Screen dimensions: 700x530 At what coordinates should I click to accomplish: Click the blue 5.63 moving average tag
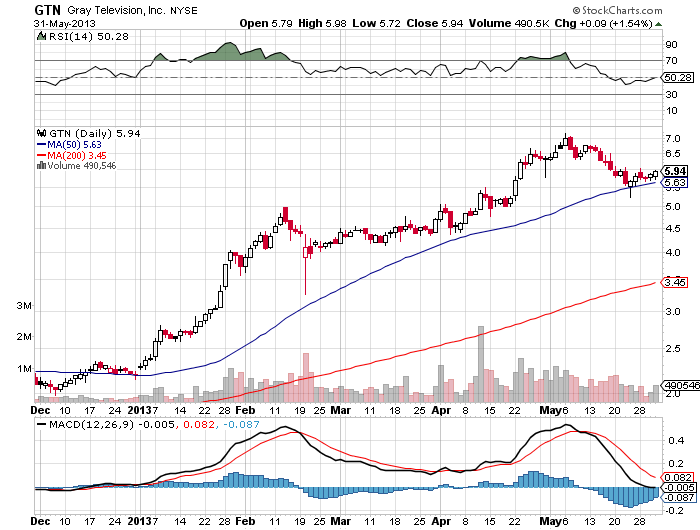pyautogui.click(x=675, y=183)
